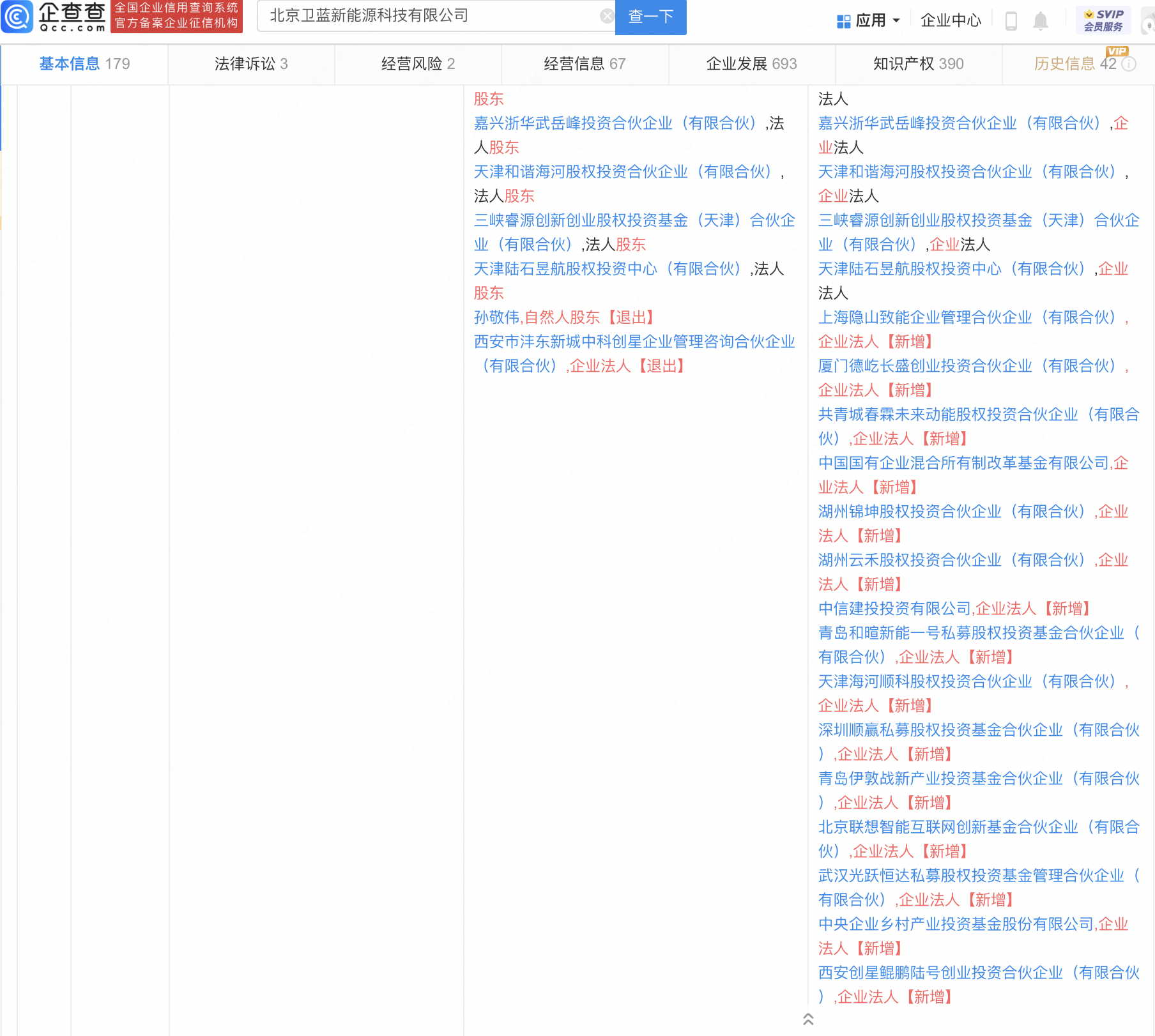This screenshot has height=1036, width=1155.
Task: Open 西安创星鲲鹏陆号创业投资 link
Action: click(x=979, y=985)
